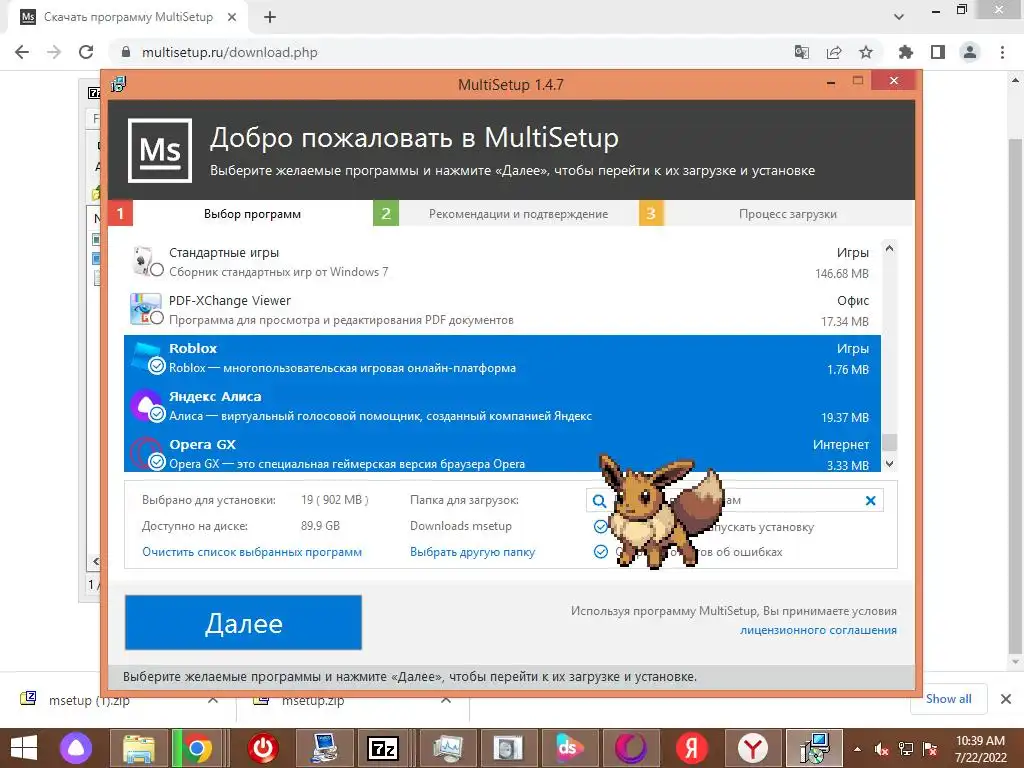Image resolution: width=1024 pixels, height=768 pixels.
Task: Uncheck the Roblox selection circle
Action: [157, 366]
